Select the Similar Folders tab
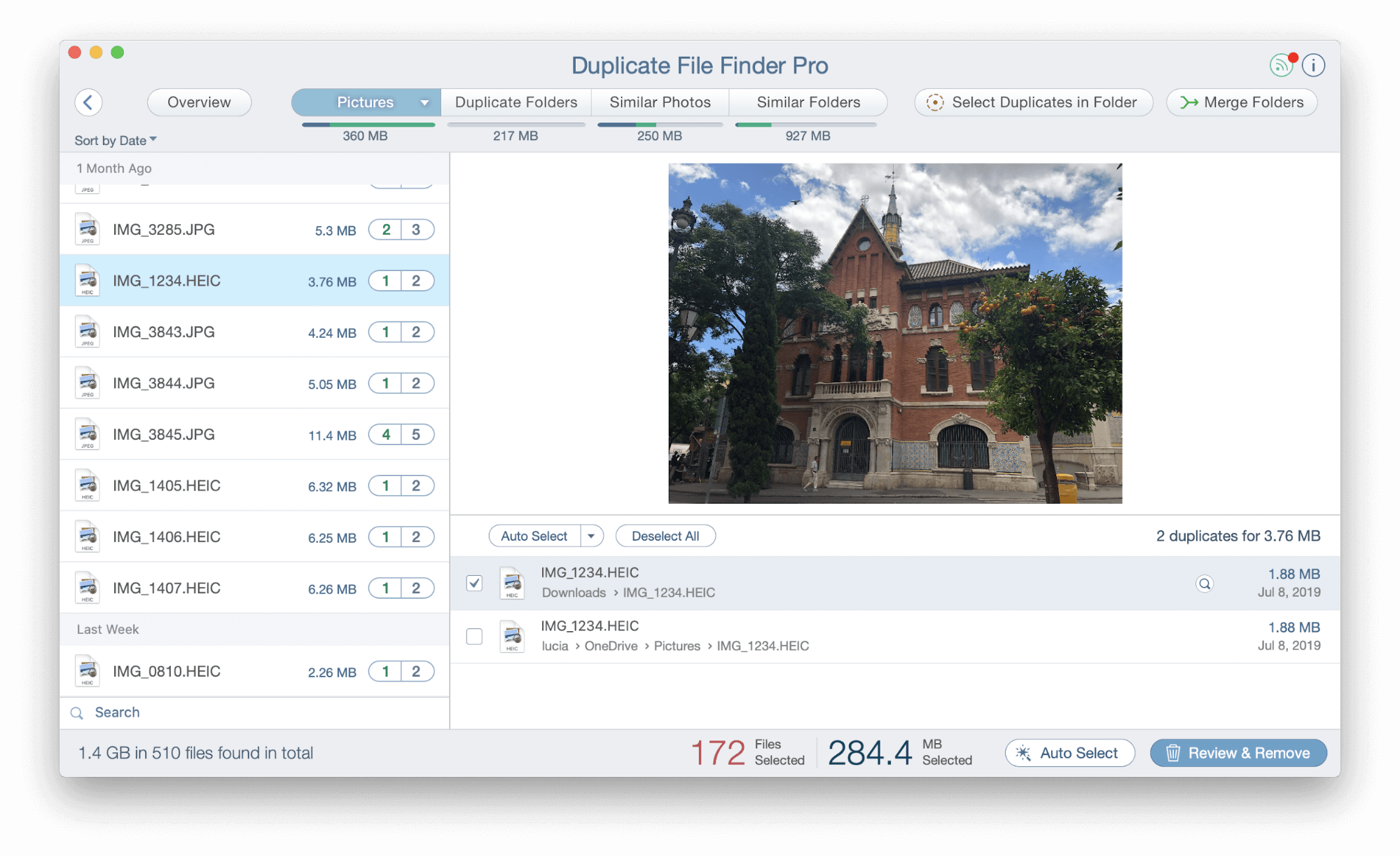Image resolution: width=1400 pixels, height=856 pixels. pyautogui.click(x=807, y=100)
